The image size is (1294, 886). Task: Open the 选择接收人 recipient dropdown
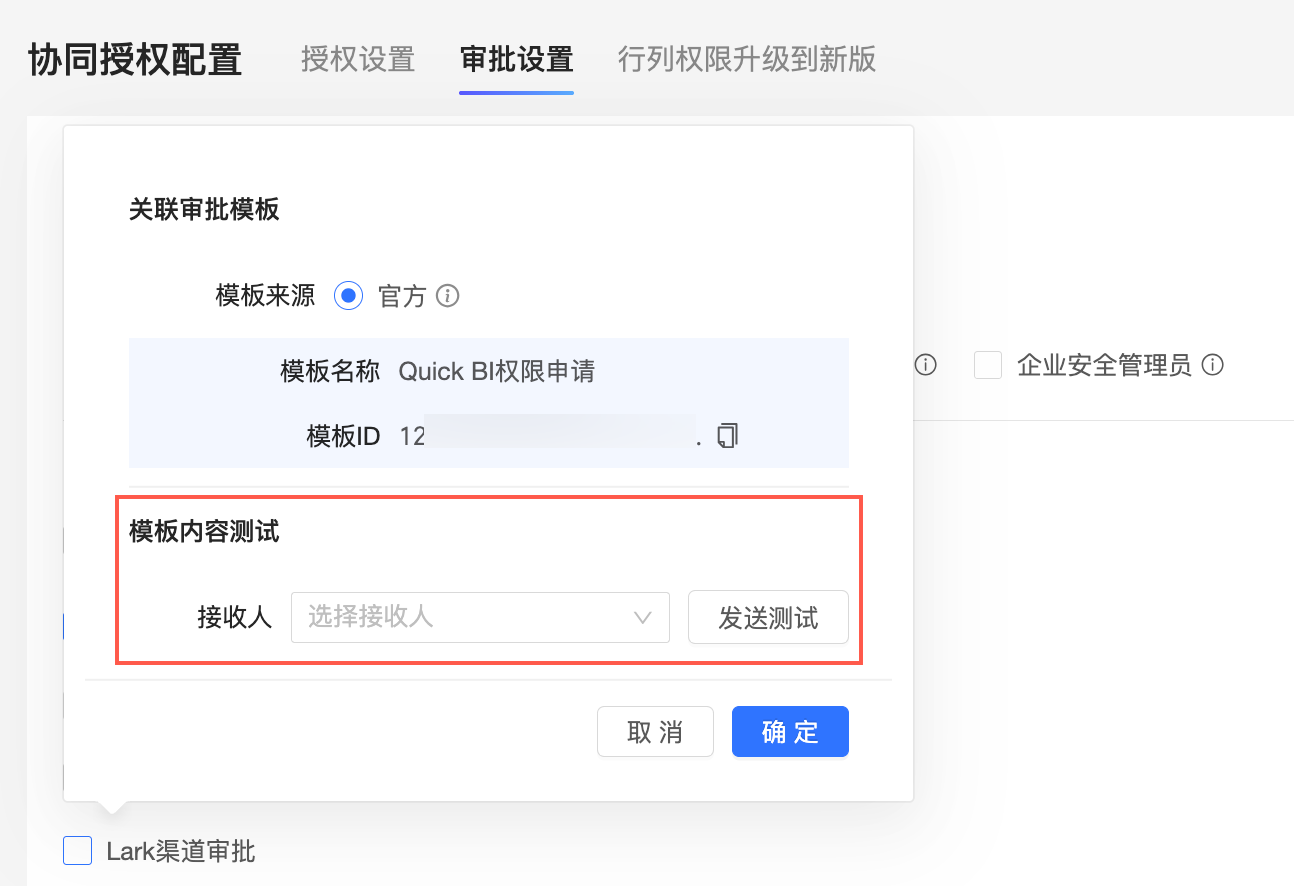pos(480,617)
